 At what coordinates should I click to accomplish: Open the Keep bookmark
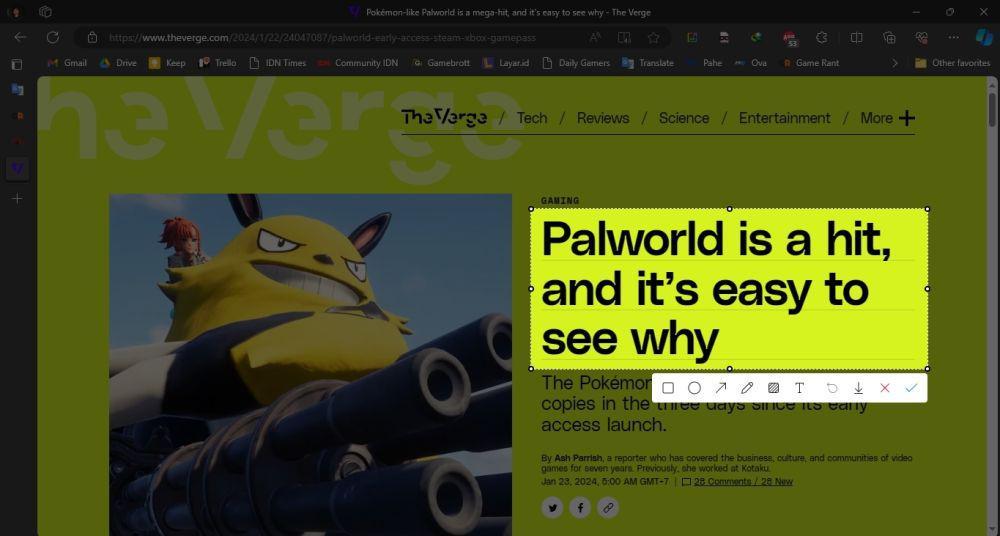(167, 63)
